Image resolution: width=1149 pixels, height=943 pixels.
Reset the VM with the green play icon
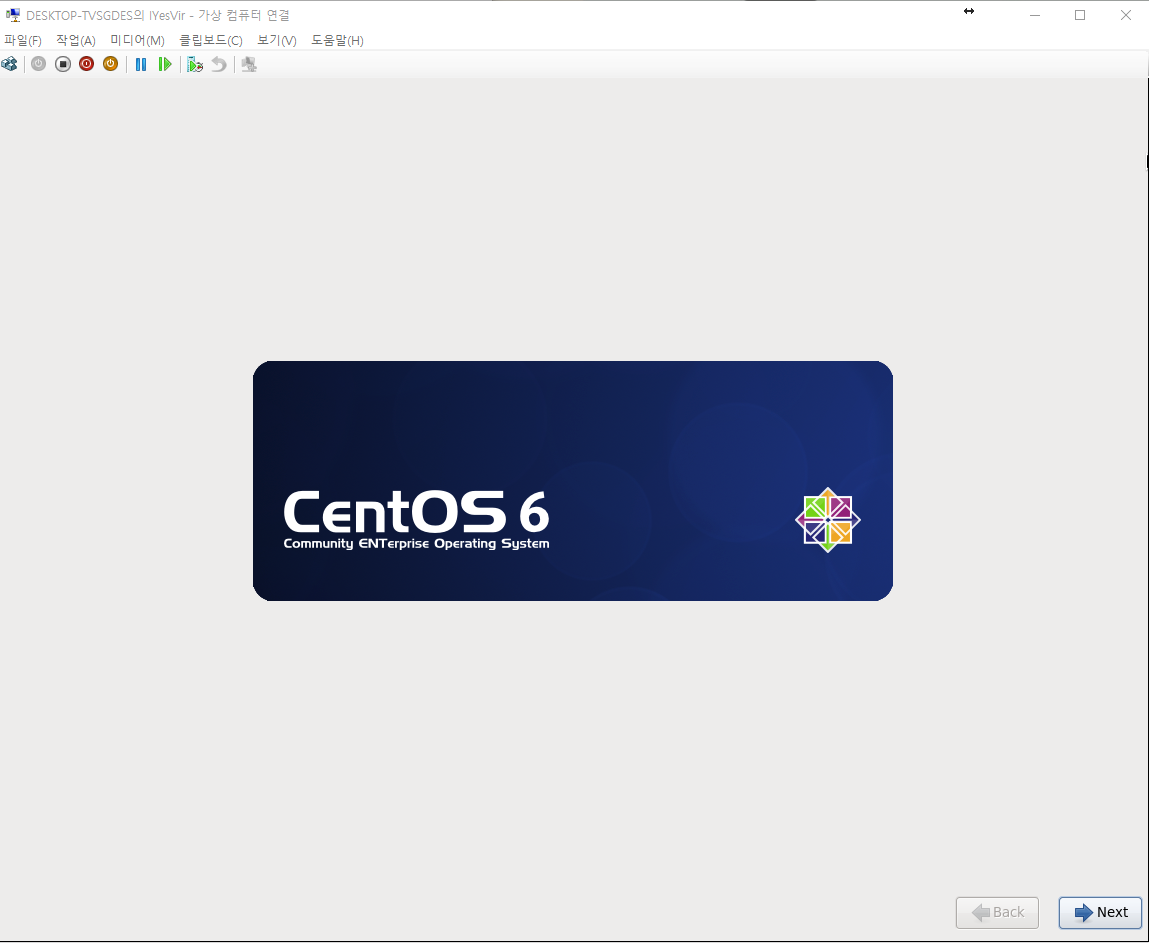[166, 64]
